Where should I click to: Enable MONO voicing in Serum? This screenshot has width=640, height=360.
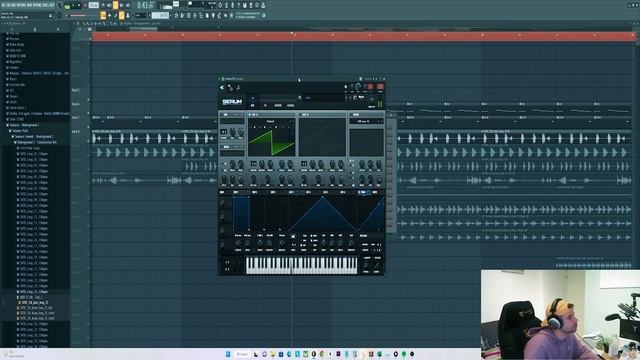tap(364, 244)
